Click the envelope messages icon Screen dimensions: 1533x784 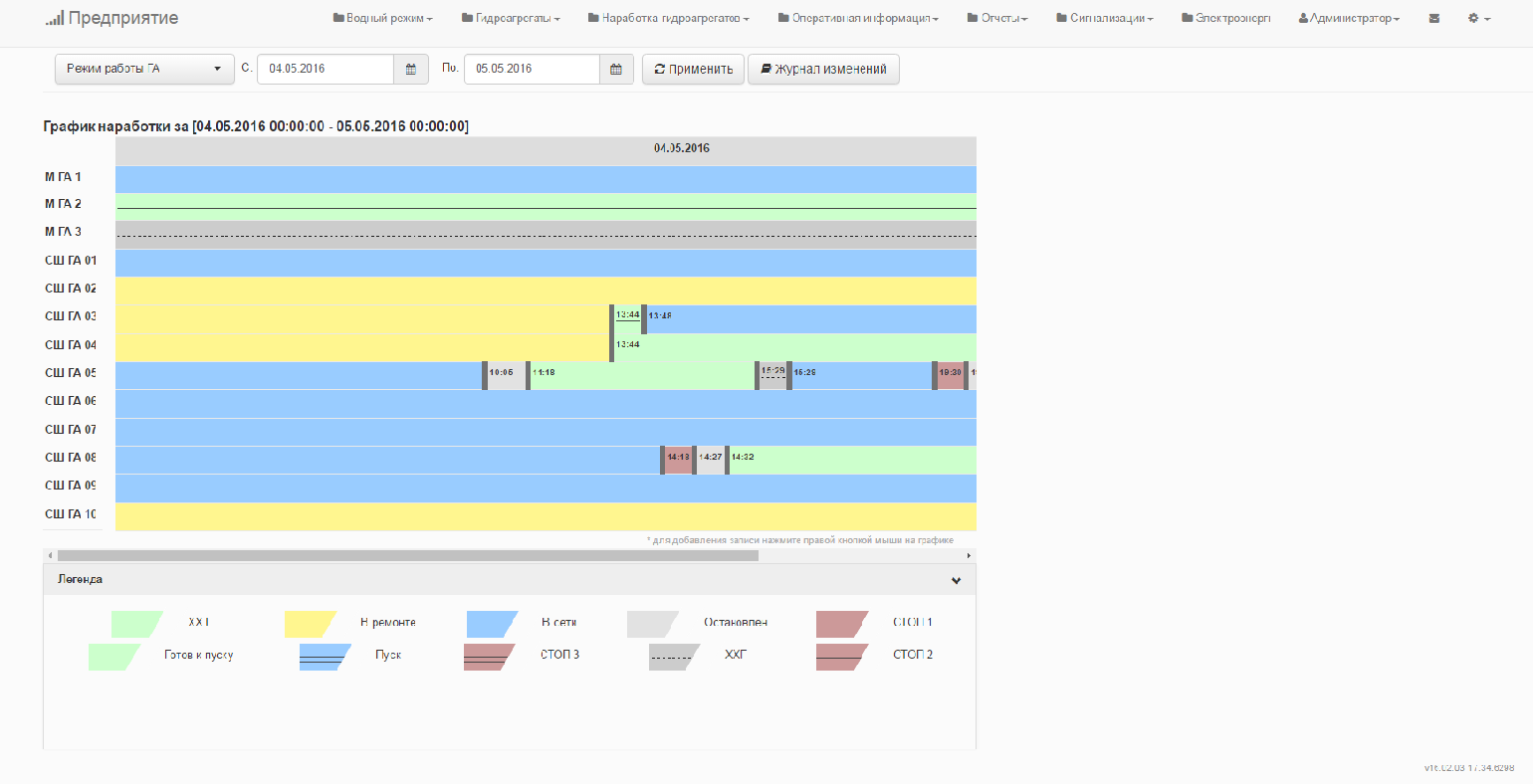click(x=1433, y=19)
